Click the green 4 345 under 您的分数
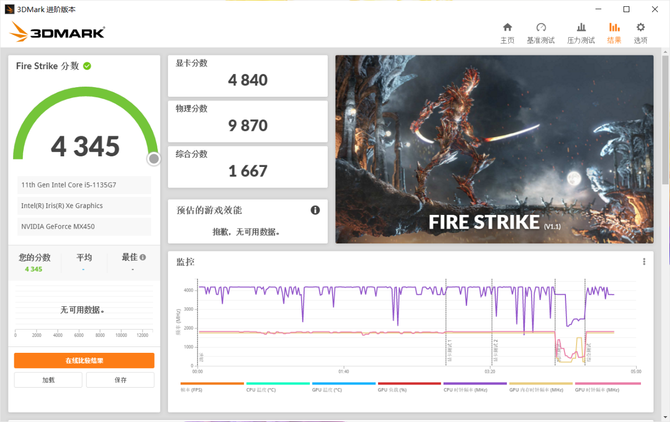 point(33,269)
